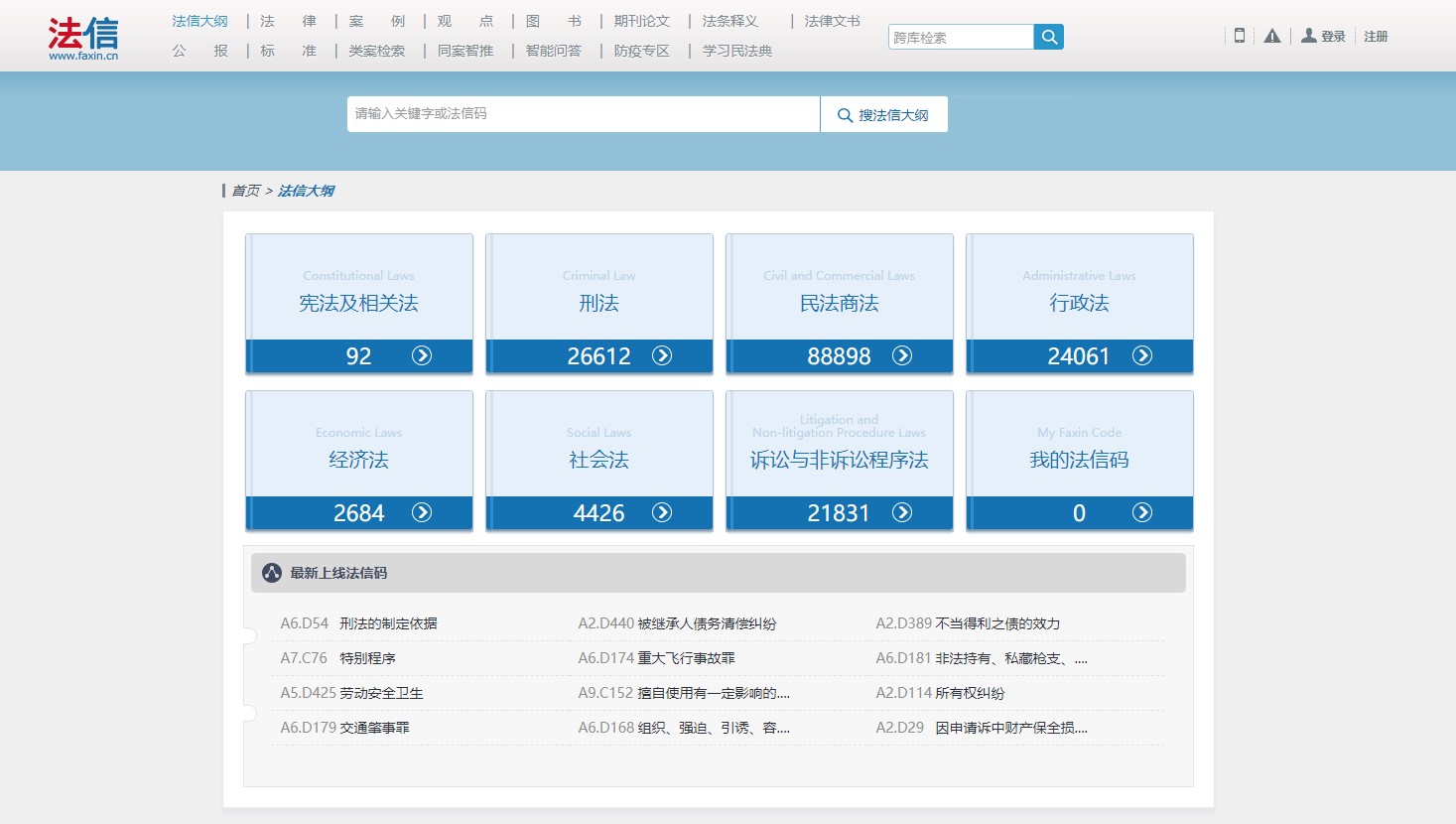
Task: Open the 学习民法典 menu item
Action: click(x=737, y=51)
